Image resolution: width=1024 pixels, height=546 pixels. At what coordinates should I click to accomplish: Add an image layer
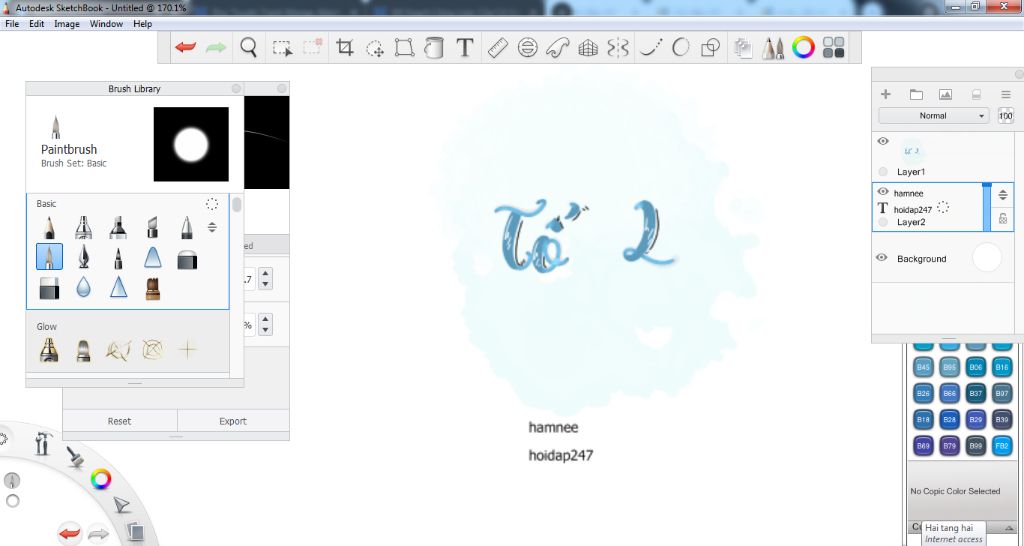pos(945,95)
